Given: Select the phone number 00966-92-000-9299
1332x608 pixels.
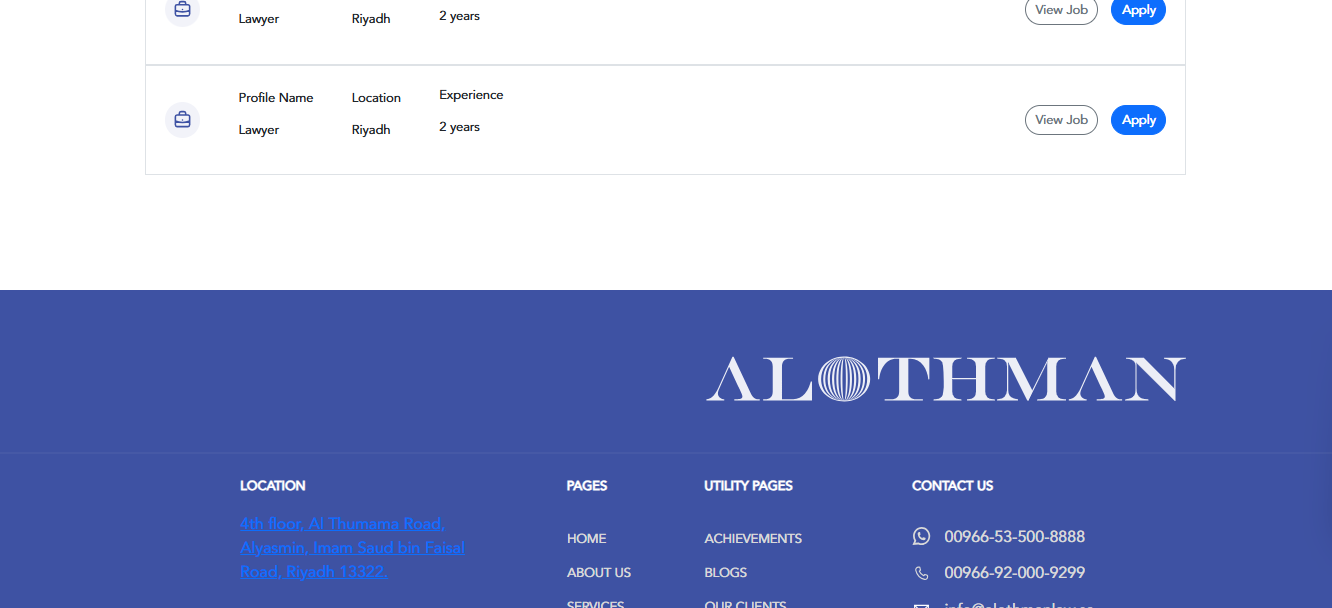Looking at the screenshot, I should (x=1014, y=573).
